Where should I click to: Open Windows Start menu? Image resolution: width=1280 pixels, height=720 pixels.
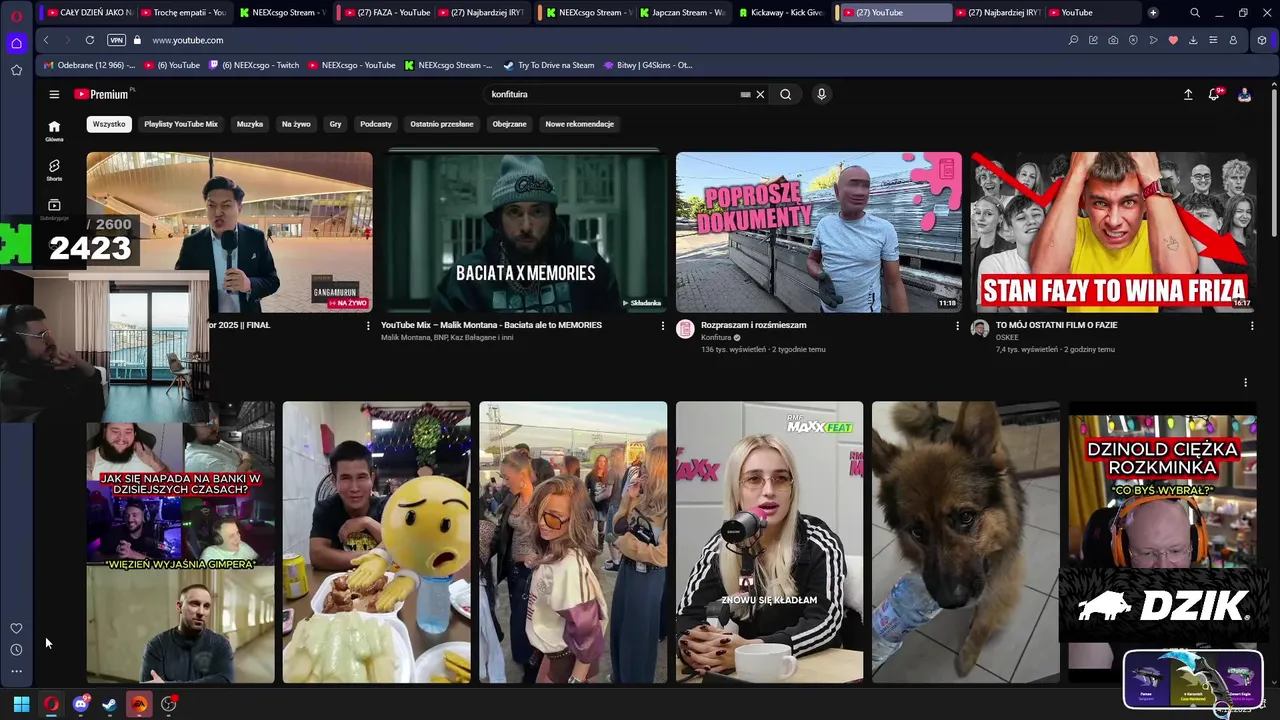pos(21,704)
